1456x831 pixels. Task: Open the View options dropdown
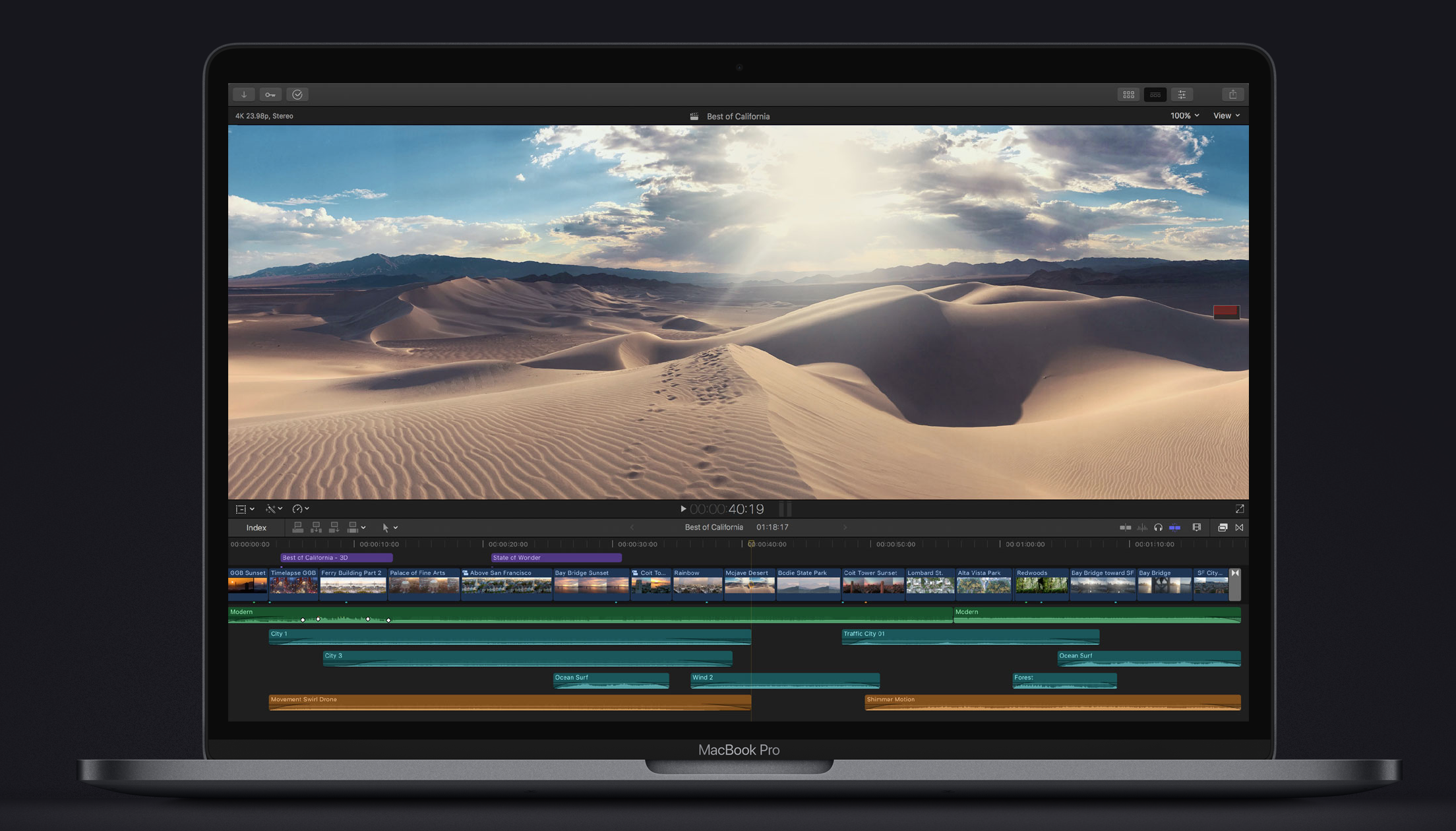tap(1226, 115)
